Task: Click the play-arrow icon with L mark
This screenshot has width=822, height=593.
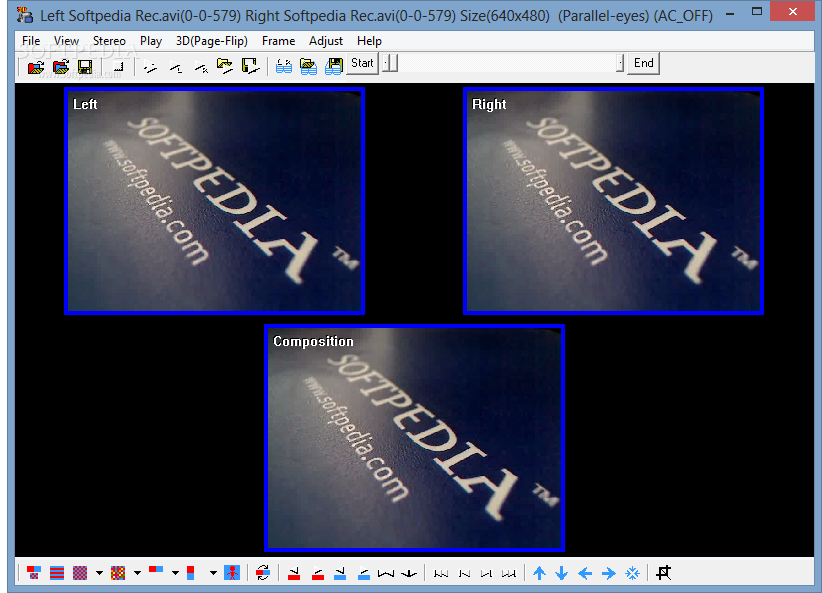Action: click(x=176, y=67)
